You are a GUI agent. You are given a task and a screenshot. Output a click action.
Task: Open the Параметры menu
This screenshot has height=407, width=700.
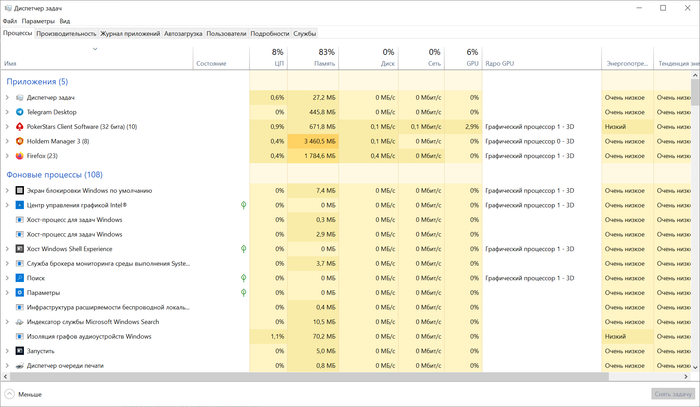click(39, 20)
